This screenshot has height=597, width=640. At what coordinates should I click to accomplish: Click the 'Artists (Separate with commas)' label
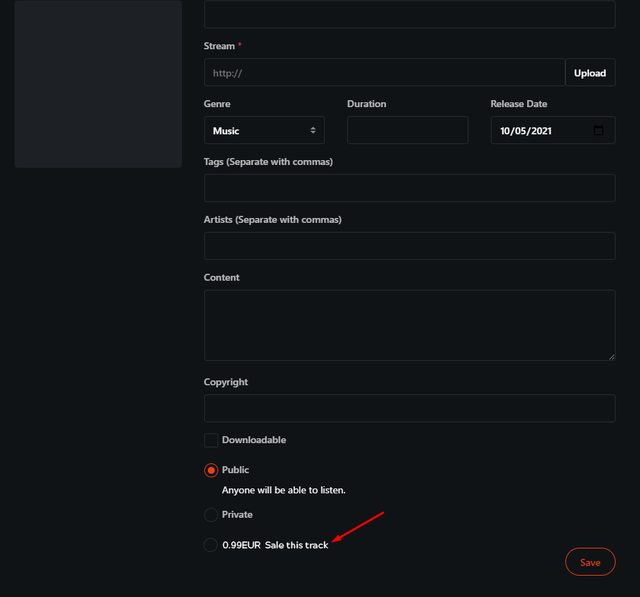[x=273, y=220]
